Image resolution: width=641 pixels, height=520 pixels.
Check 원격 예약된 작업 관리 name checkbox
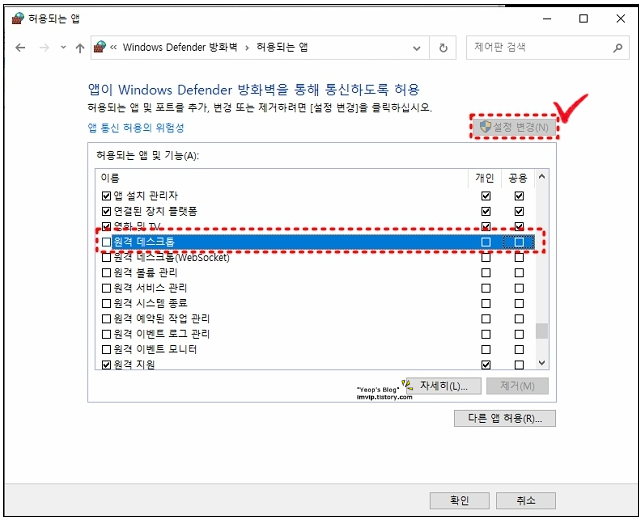pos(106,319)
